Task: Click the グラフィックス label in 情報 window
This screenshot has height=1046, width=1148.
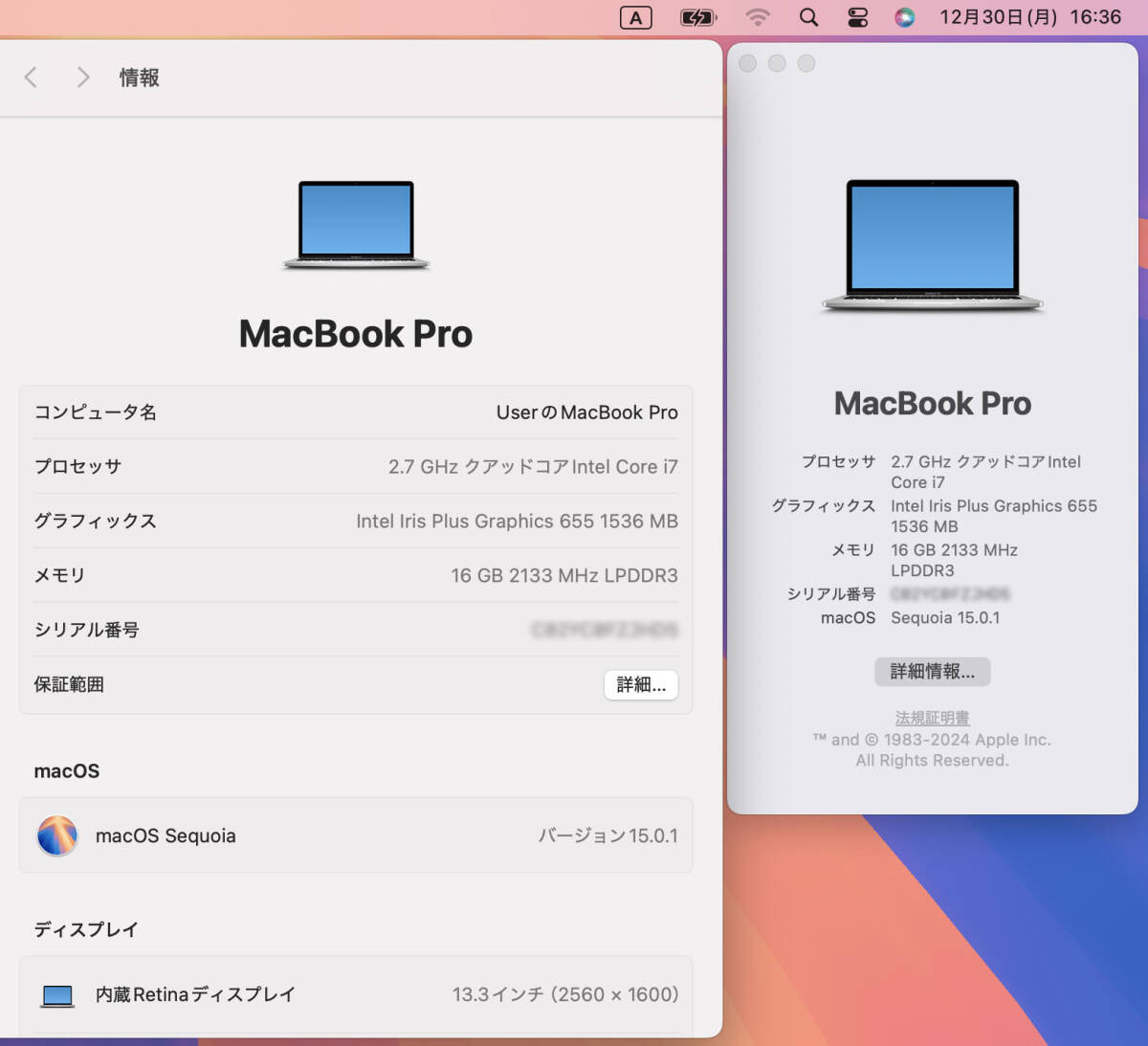Action: pyautogui.click(x=96, y=522)
